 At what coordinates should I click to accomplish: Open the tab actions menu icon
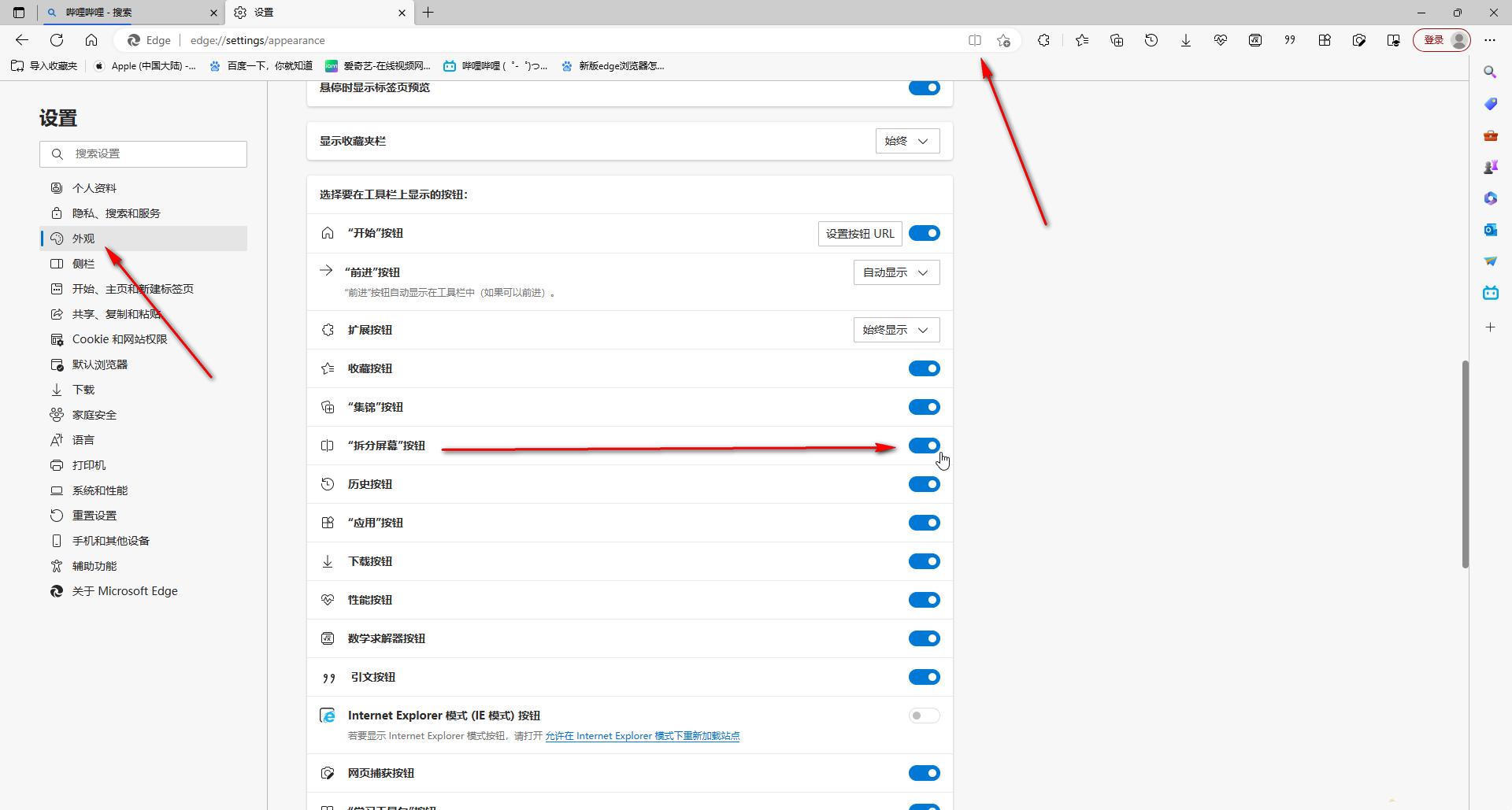(x=19, y=13)
